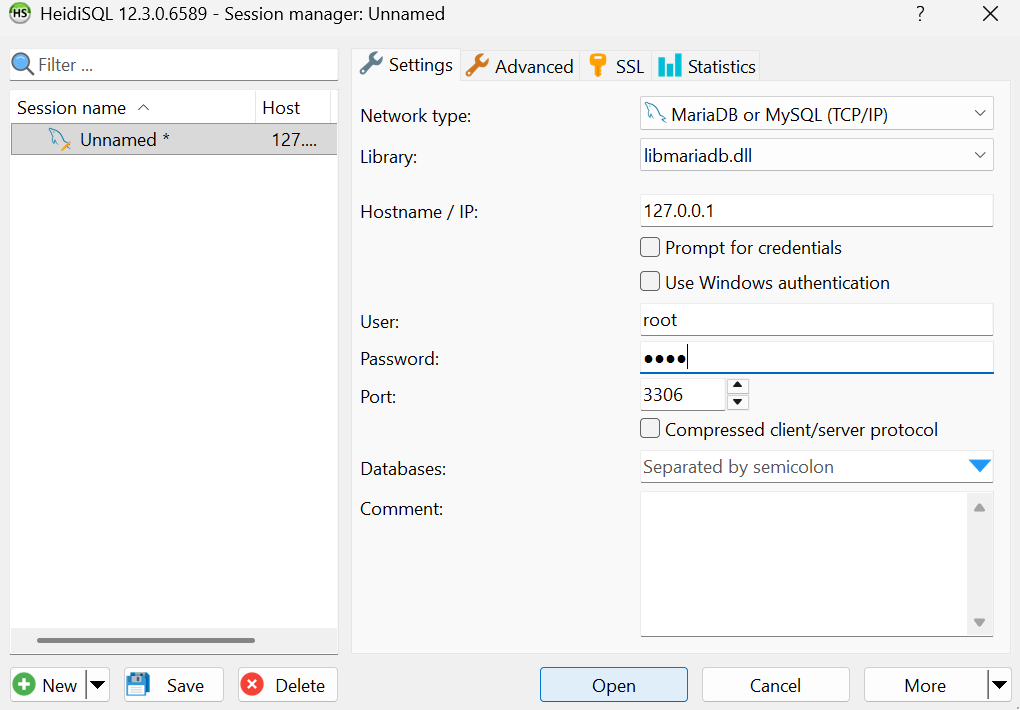Click the Comment text area
Viewport: 1020px width, 710px height.
(803, 564)
